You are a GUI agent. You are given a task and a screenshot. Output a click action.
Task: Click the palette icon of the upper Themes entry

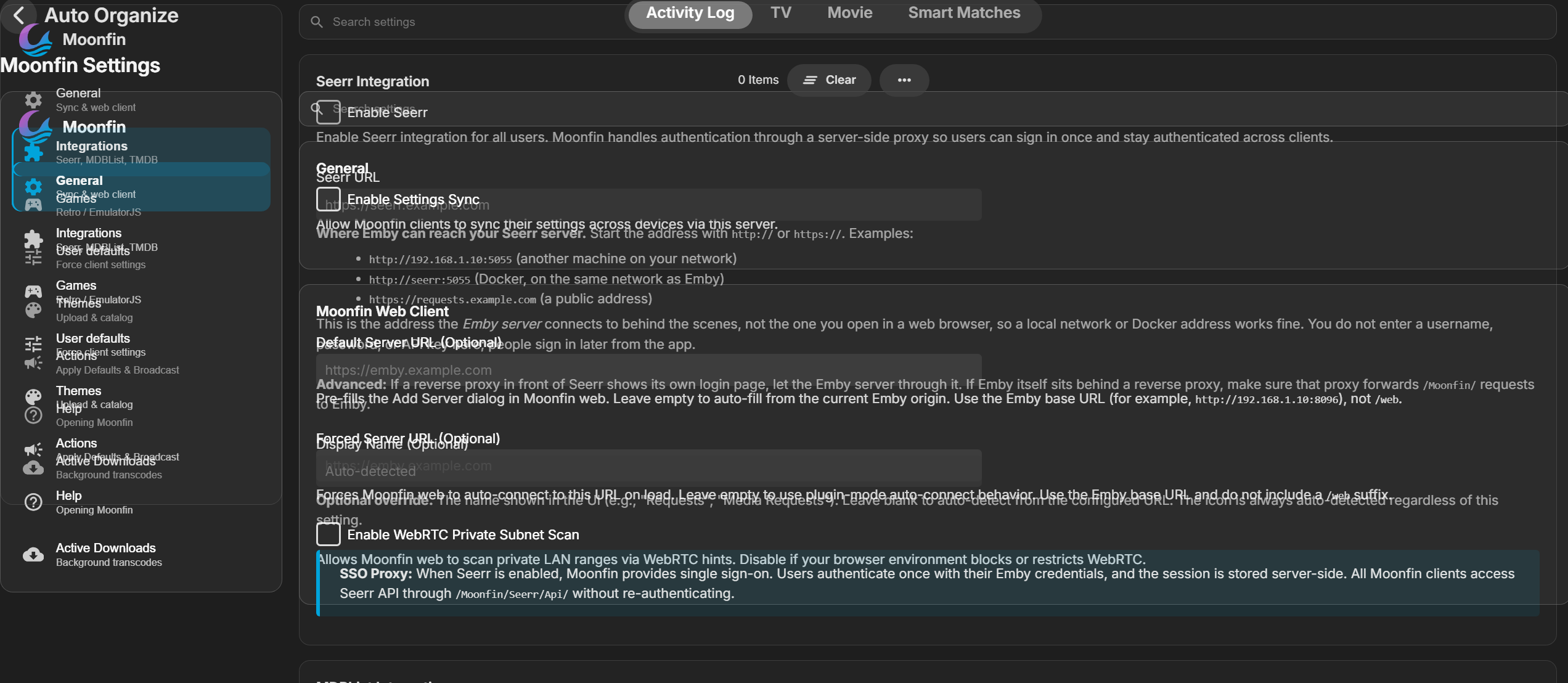(x=33, y=309)
